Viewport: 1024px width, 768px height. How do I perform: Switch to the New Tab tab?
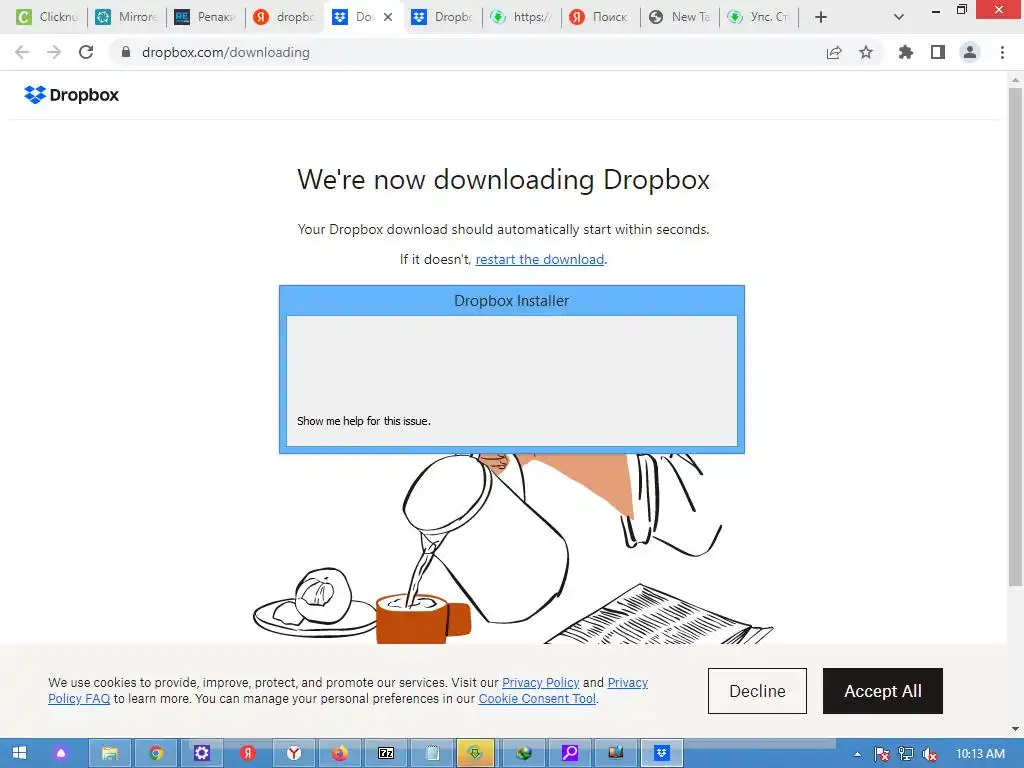680,17
